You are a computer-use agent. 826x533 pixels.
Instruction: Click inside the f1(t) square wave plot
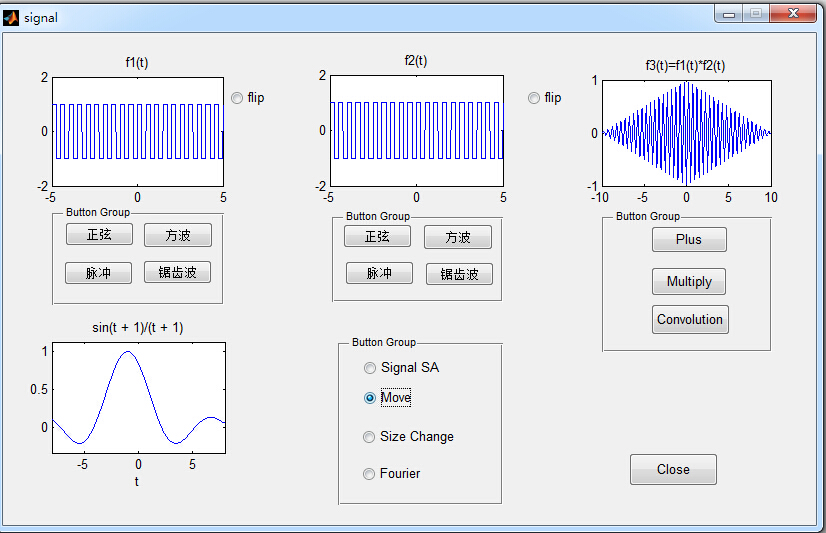pos(138,132)
